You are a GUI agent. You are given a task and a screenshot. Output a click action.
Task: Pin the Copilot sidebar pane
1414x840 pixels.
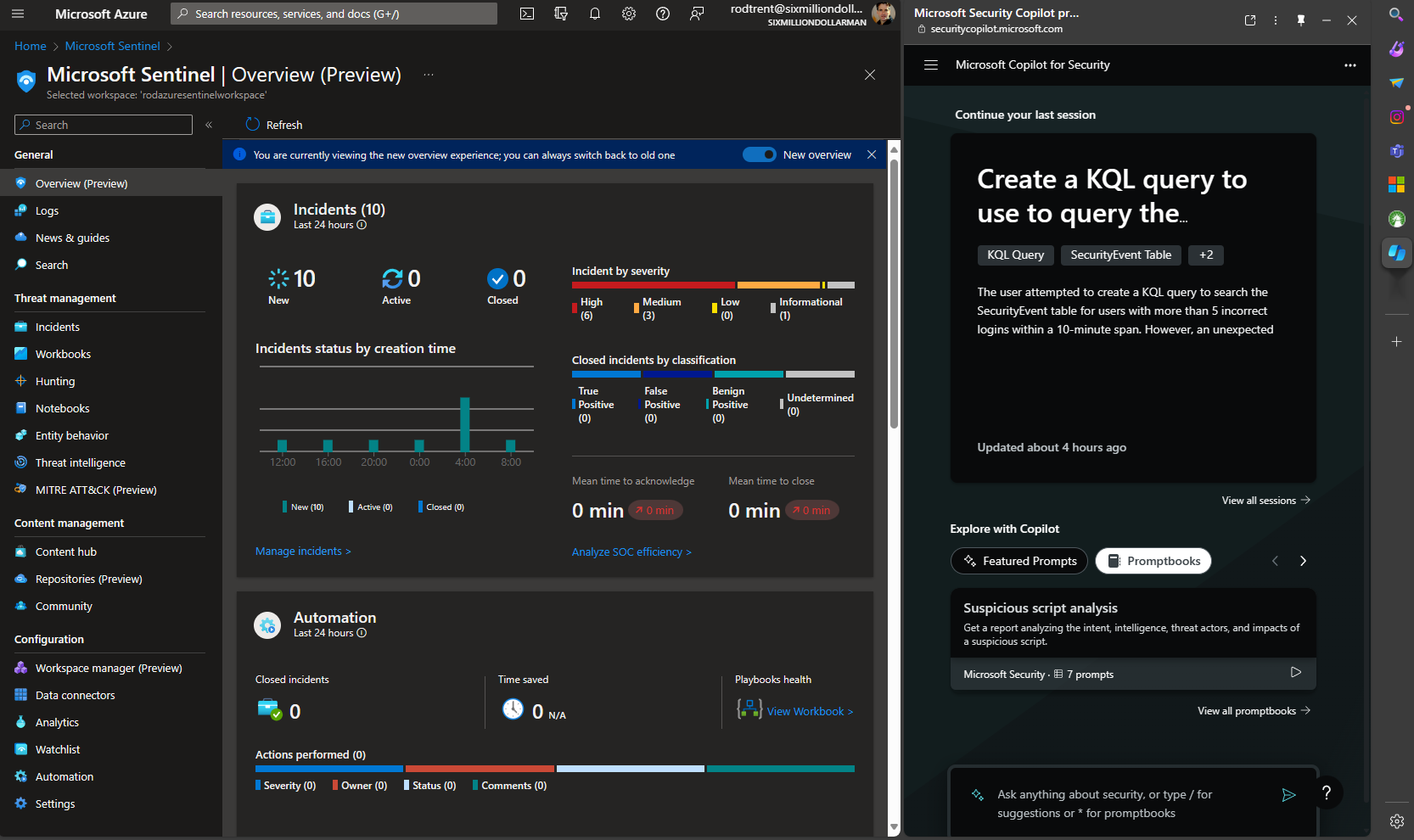(1301, 20)
